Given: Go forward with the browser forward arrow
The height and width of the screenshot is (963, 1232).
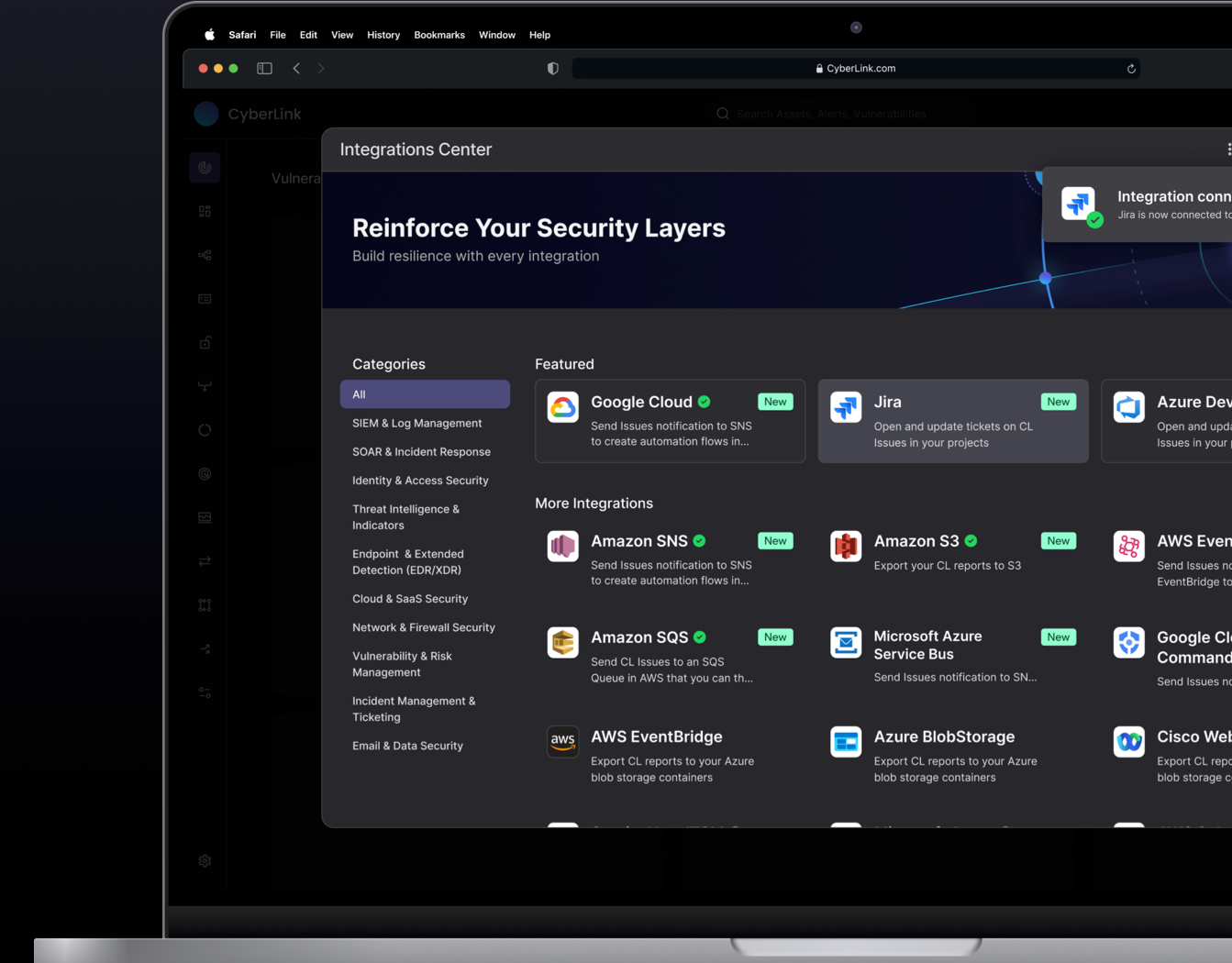Looking at the screenshot, I should coord(321,68).
